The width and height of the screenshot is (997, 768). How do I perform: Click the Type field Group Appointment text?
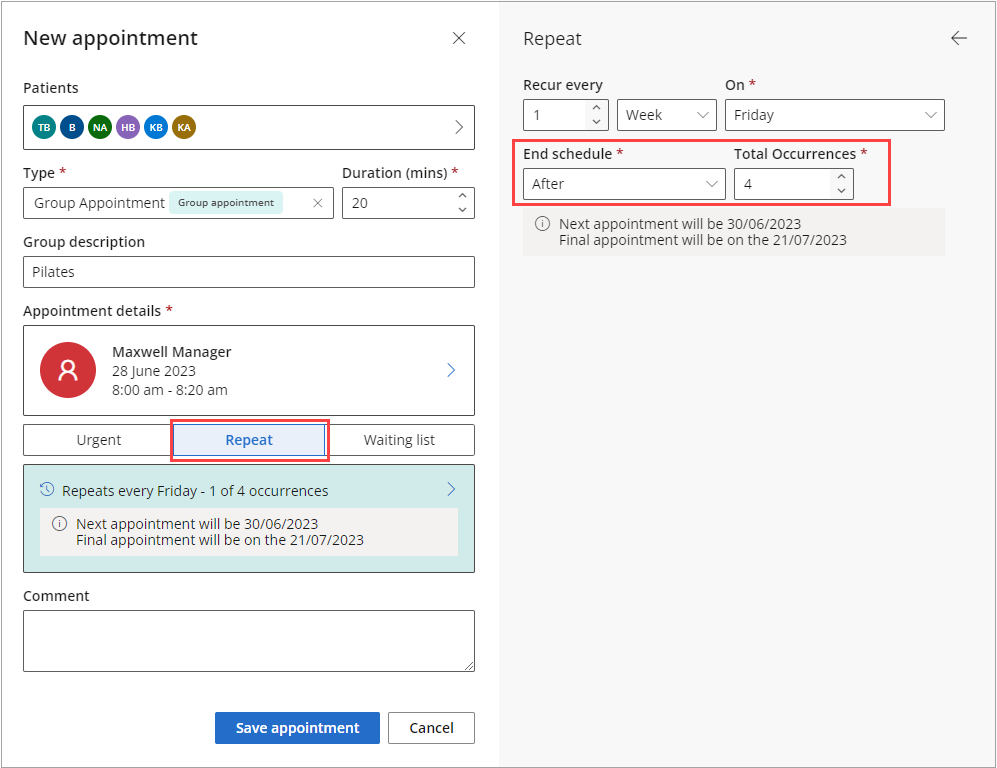(99, 203)
